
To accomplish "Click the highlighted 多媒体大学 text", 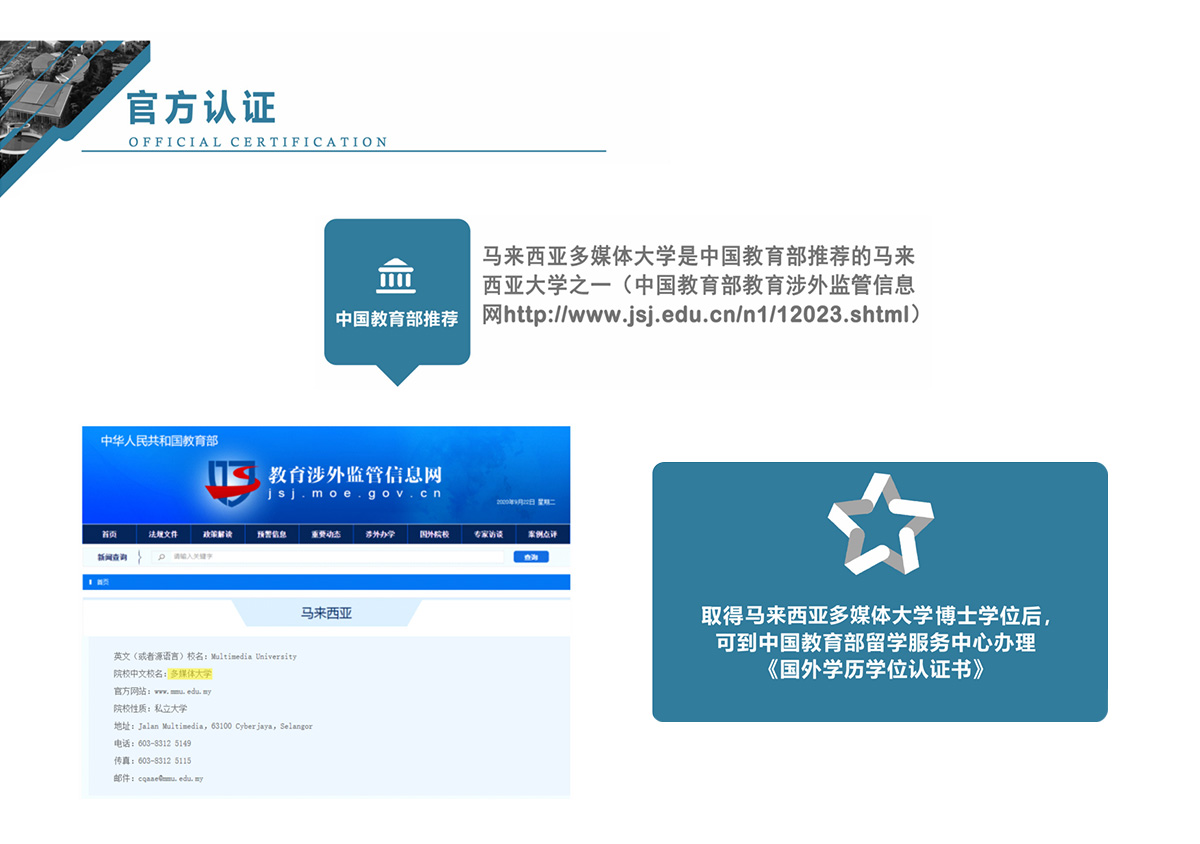I will 191,674.
